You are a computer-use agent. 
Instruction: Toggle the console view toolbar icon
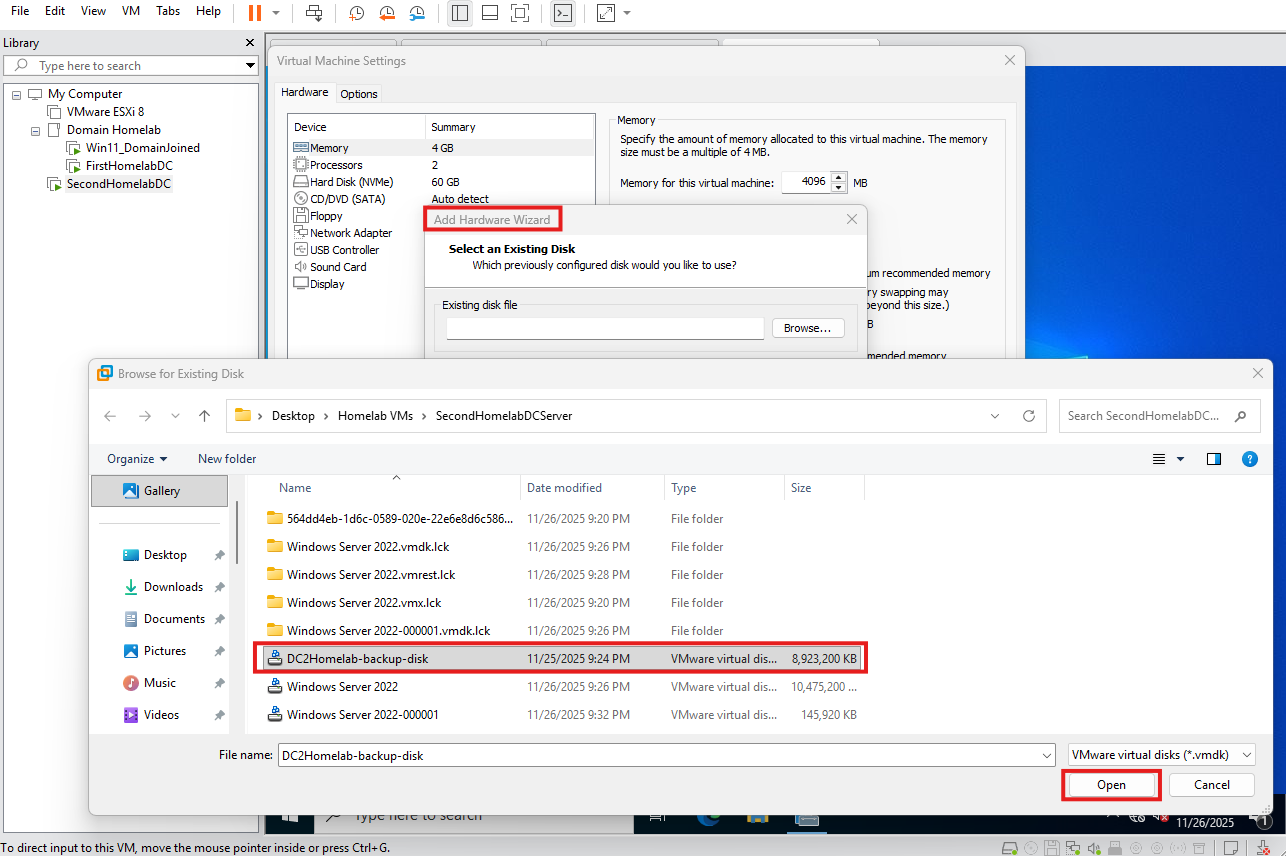pyautogui.click(x=563, y=13)
